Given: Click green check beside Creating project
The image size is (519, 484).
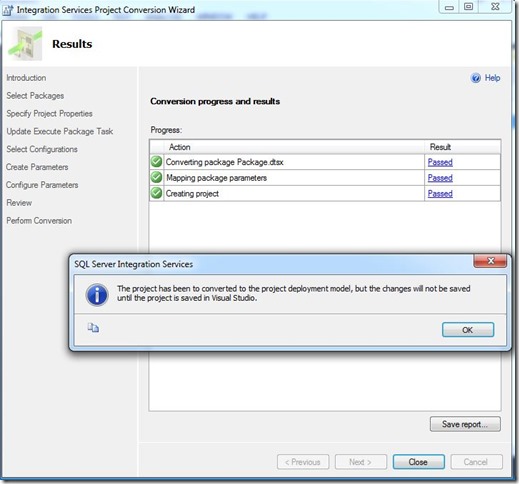Looking at the screenshot, I should (156, 193).
